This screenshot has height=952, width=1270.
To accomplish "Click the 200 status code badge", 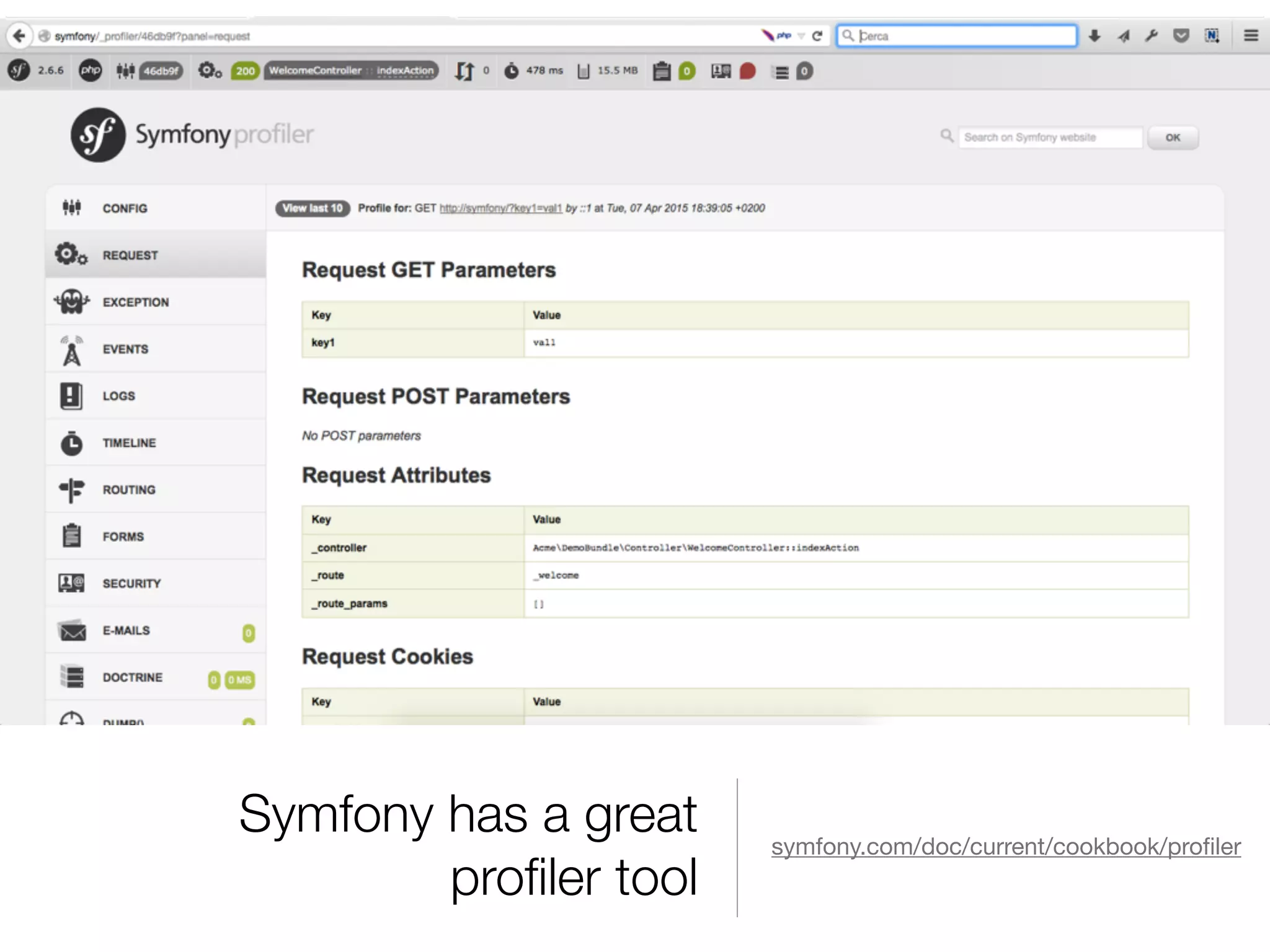I will (245, 71).
